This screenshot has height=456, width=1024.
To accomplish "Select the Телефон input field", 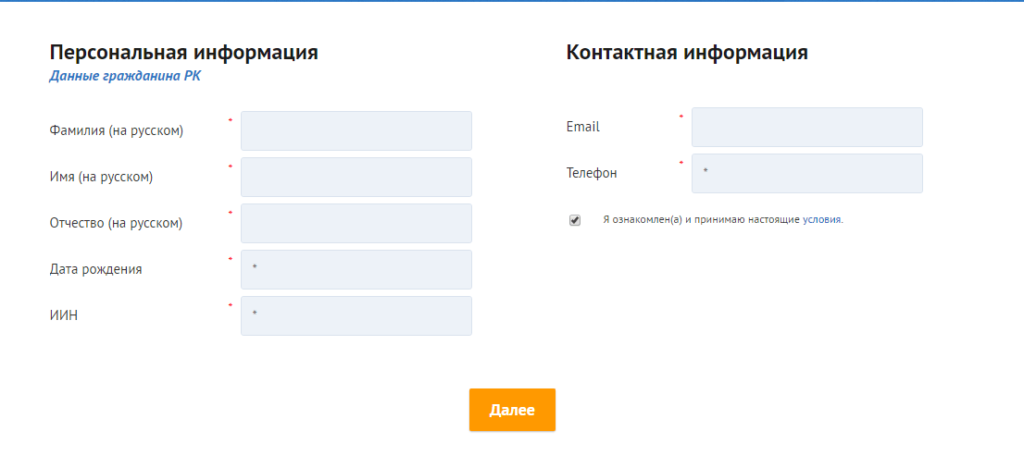I will tap(807, 173).
